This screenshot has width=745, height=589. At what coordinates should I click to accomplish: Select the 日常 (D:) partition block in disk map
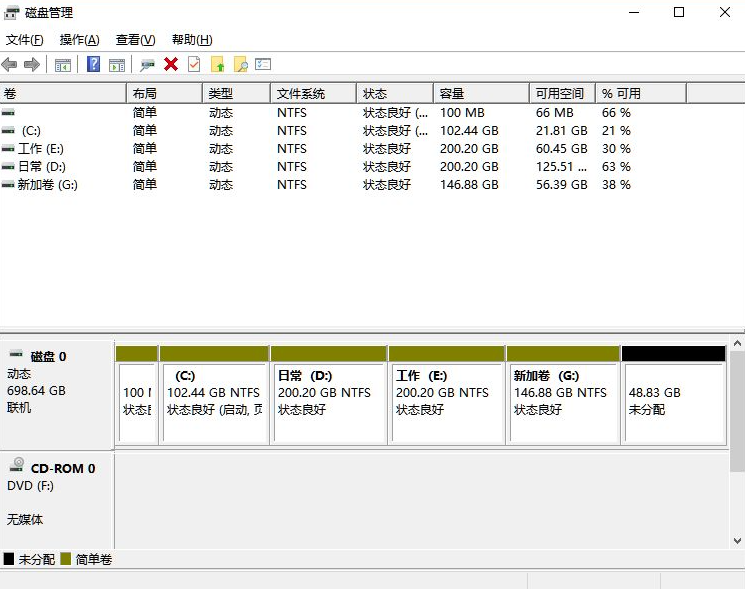pos(328,400)
